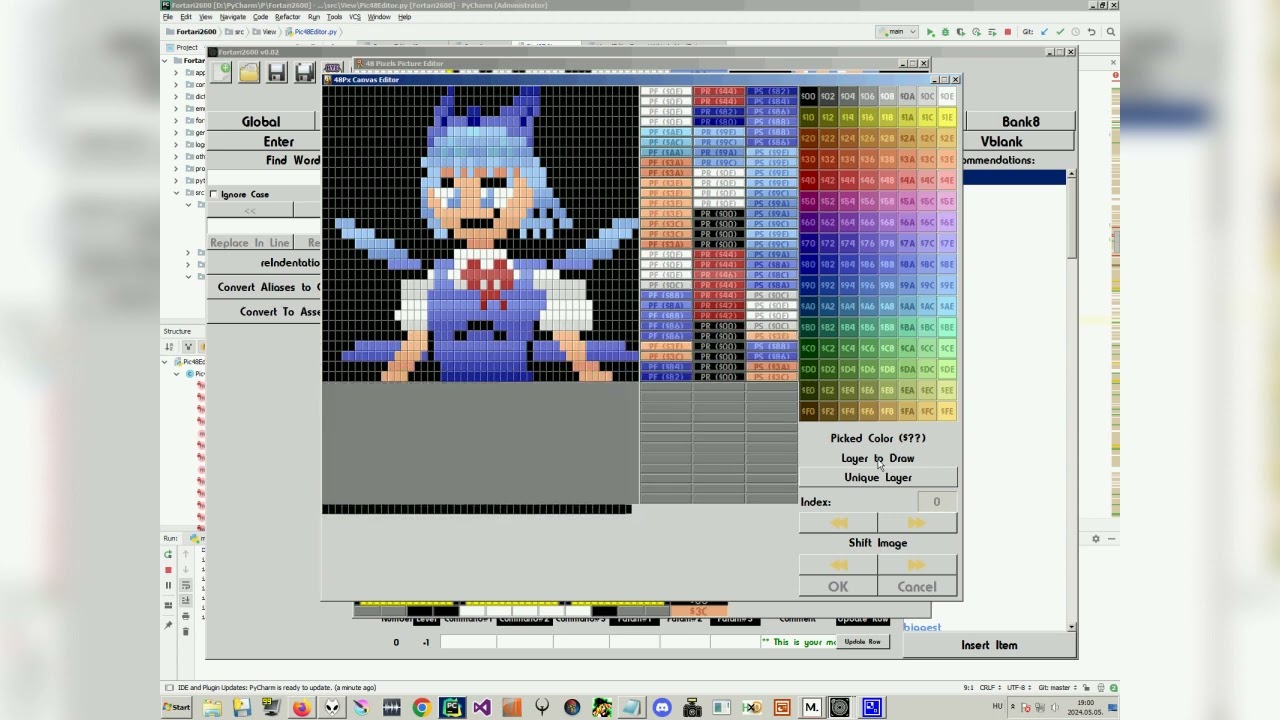The width and height of the screenshot is (1280, 720).
Task: Toggle the Ignore Case checkbox
Action: pyautogui.click(x=214, y=194)
